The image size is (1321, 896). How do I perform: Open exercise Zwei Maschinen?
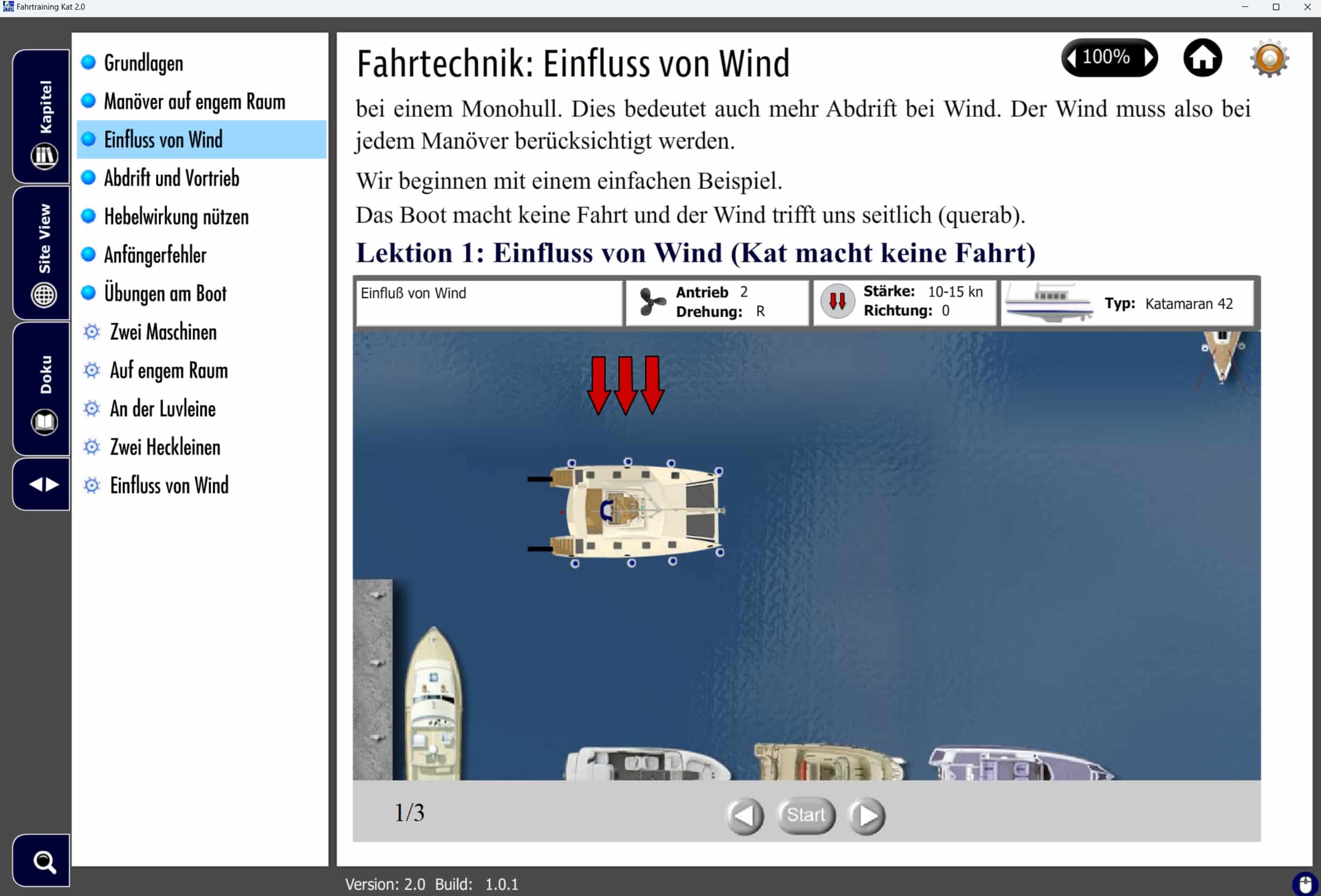162,332
